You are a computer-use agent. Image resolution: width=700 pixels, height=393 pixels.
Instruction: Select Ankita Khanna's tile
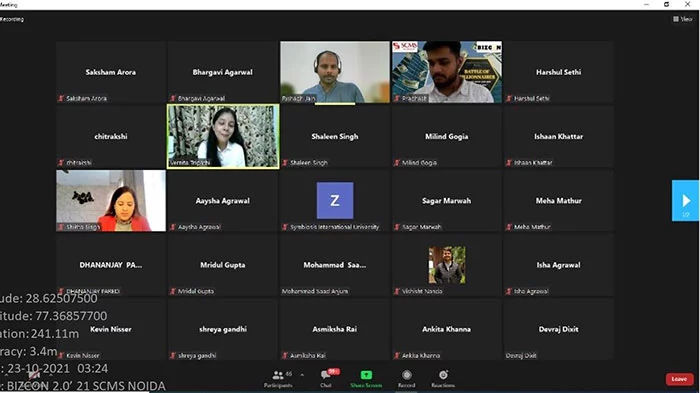447,329
